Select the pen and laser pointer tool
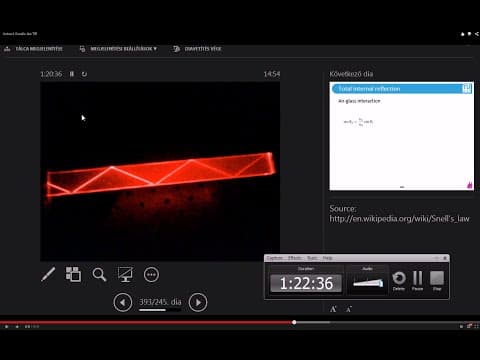Viewport: 480px width, 360px height. 48,274
